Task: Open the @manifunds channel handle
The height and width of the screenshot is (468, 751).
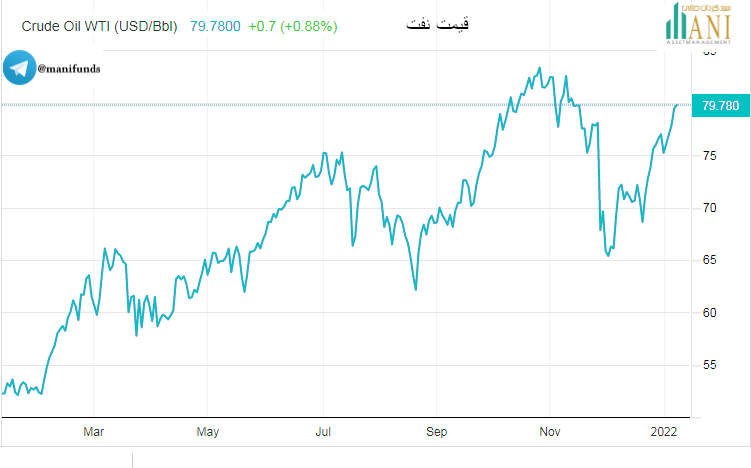Action: point(69,69)
